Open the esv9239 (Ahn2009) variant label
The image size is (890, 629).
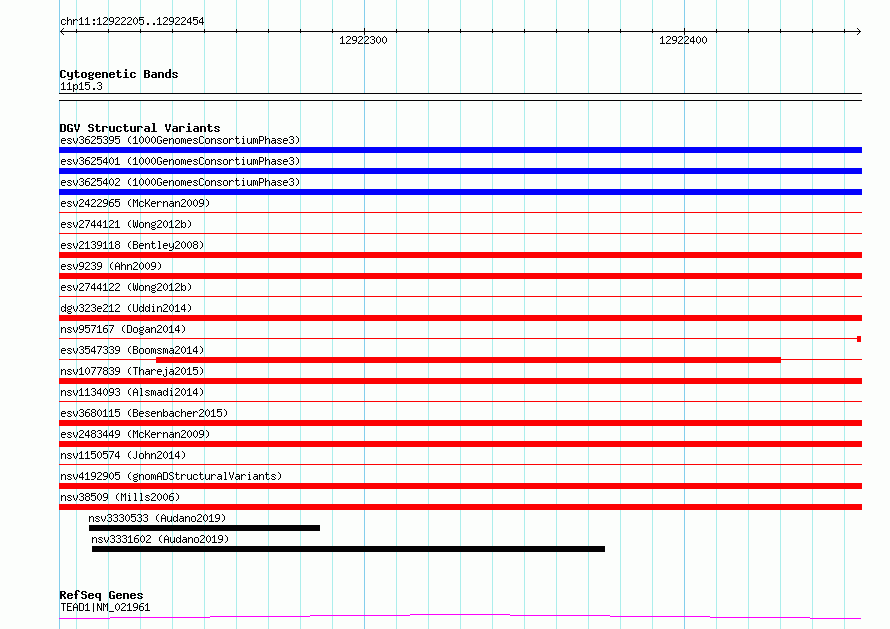(111, 266)
